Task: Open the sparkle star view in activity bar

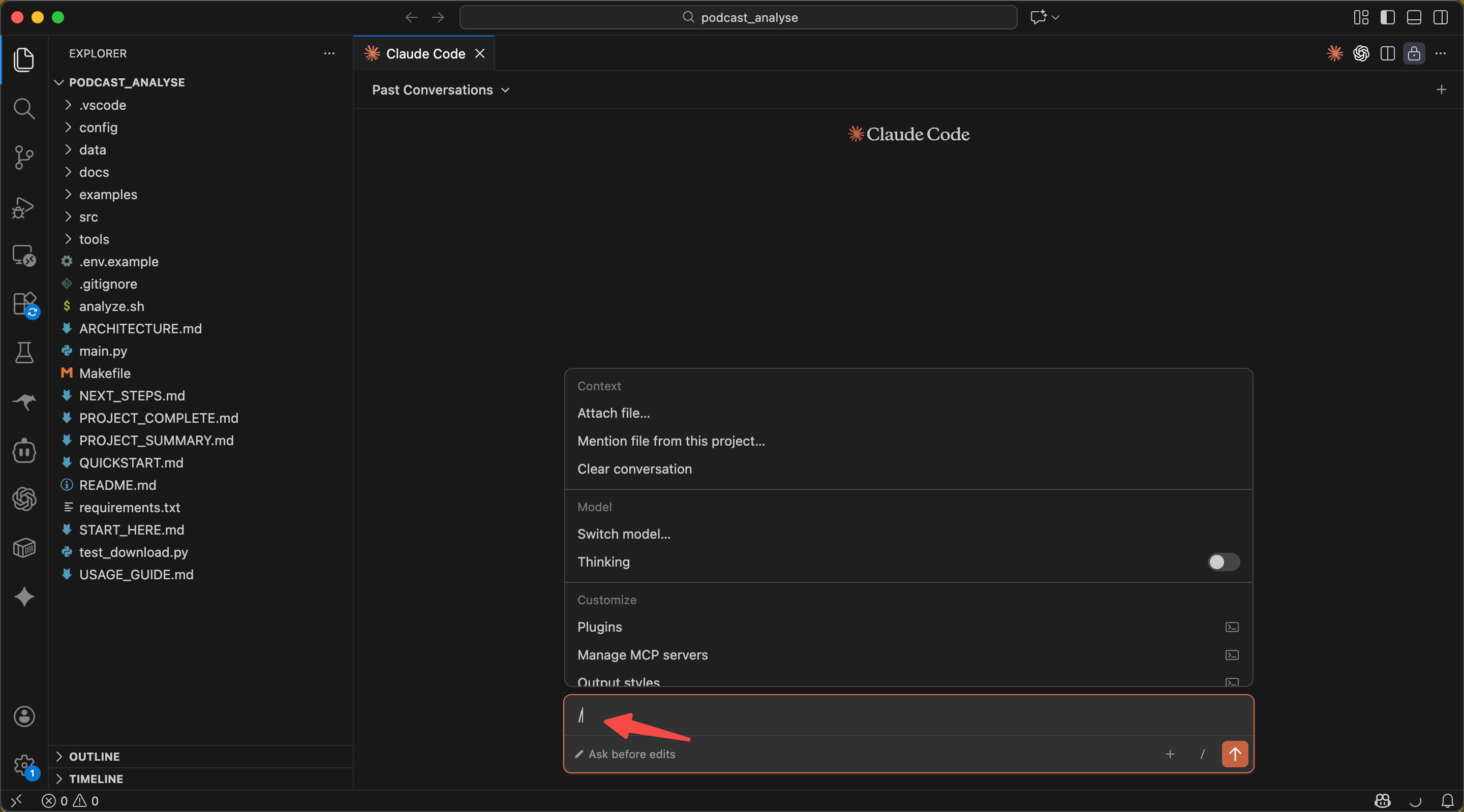Action: pyautogui.click(x=24, y=597)
